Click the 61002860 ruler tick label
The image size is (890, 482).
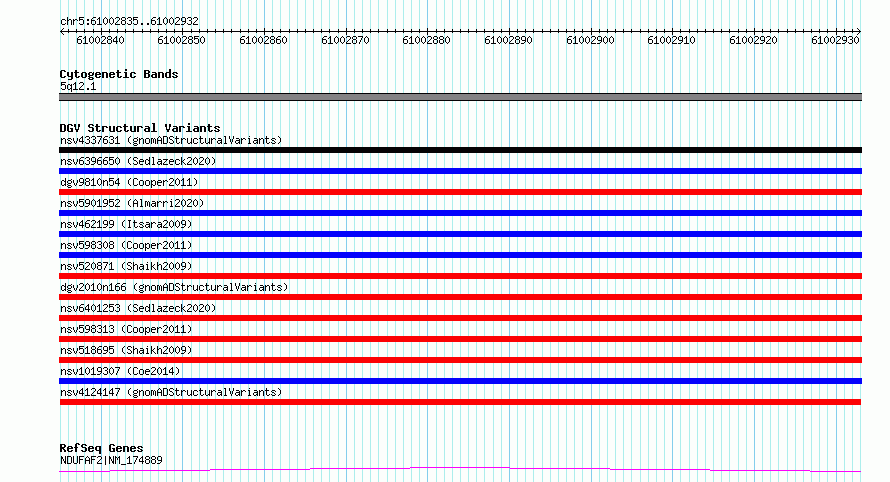tap(263, 40)
